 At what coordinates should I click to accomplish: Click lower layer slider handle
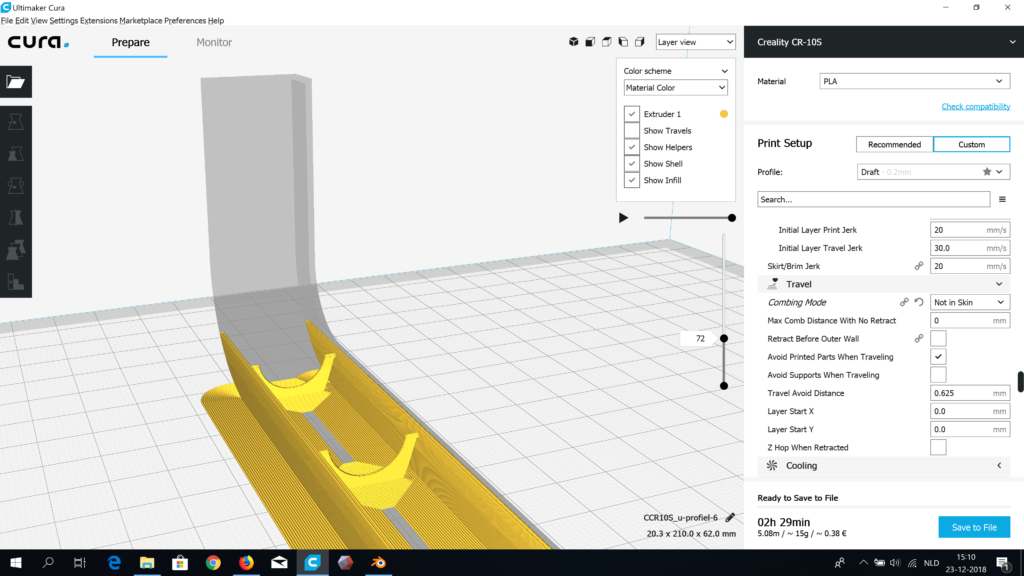point(724,385)
